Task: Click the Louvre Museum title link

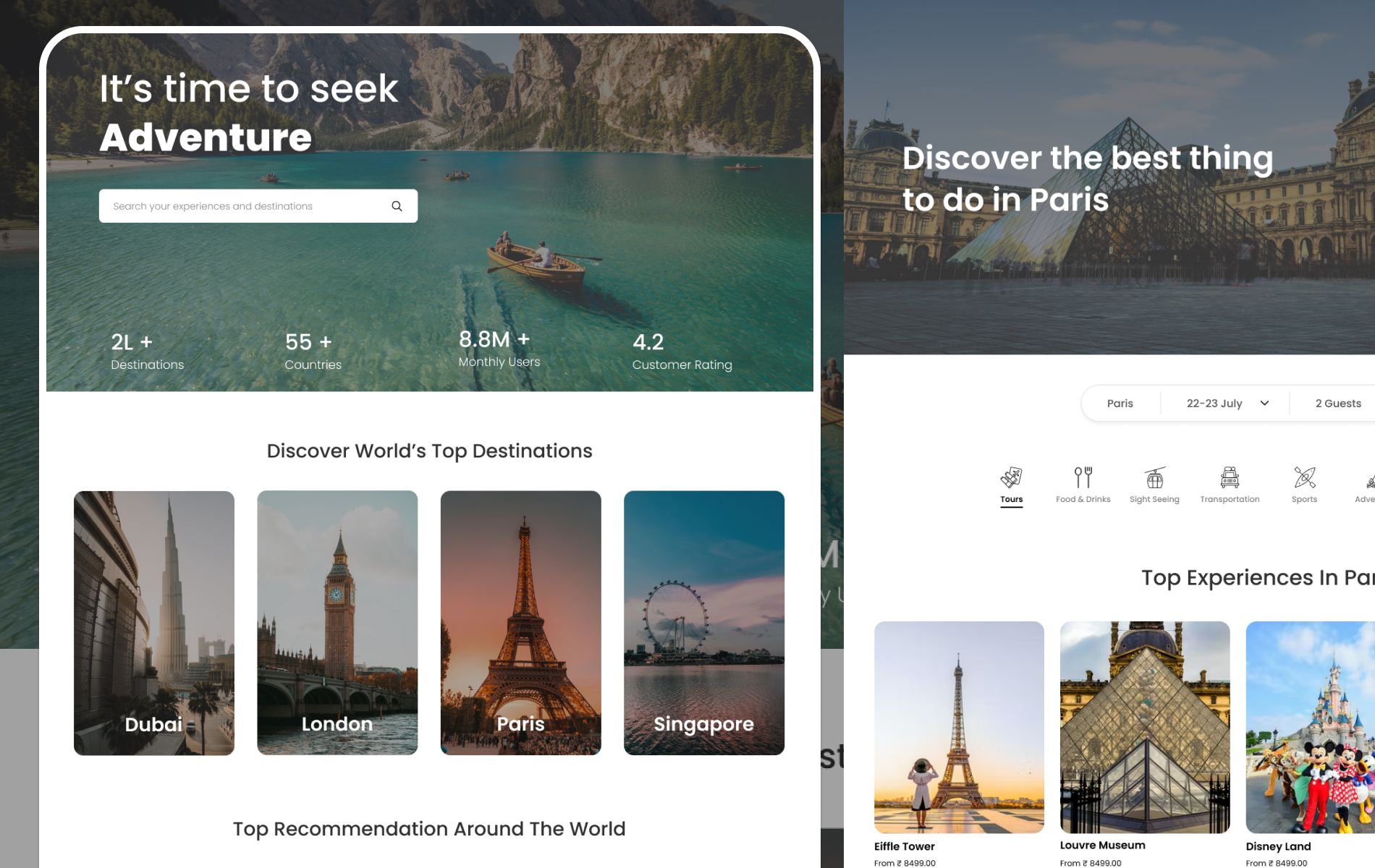Action: pyautogui.click(x=1101, y=844)
